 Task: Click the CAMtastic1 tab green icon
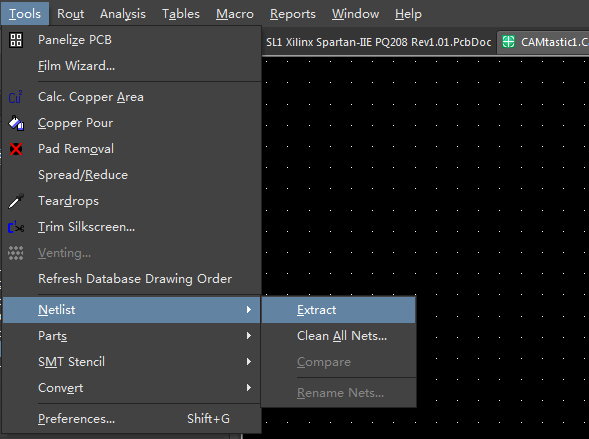508,42
